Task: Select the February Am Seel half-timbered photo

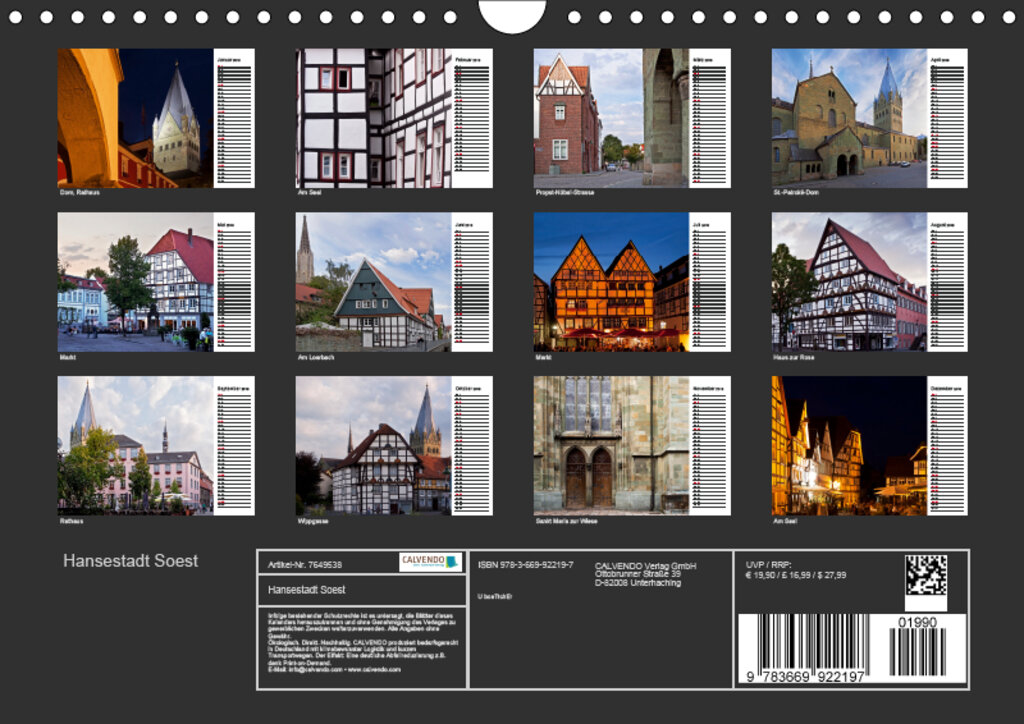Action: click(x=373, y=118)
